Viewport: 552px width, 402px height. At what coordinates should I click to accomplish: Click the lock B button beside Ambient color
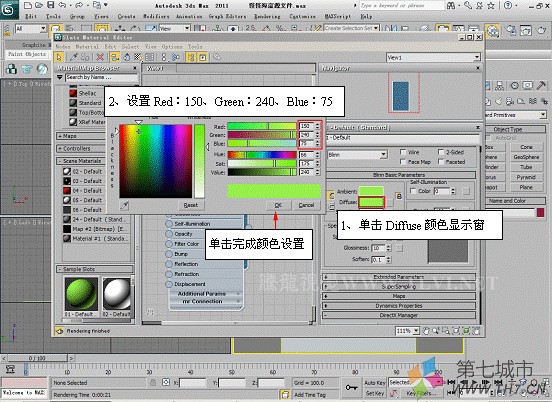[x=399, y=196]
